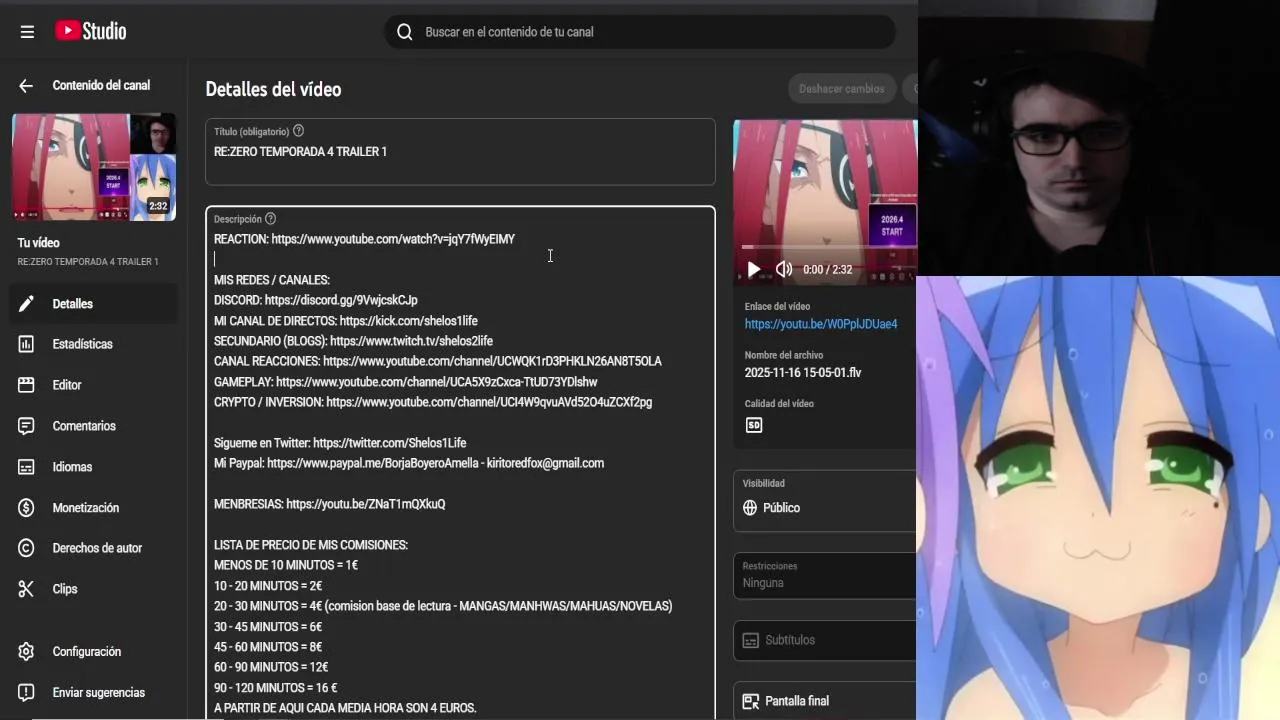Click the Clips scissors icon

[26, 589]
